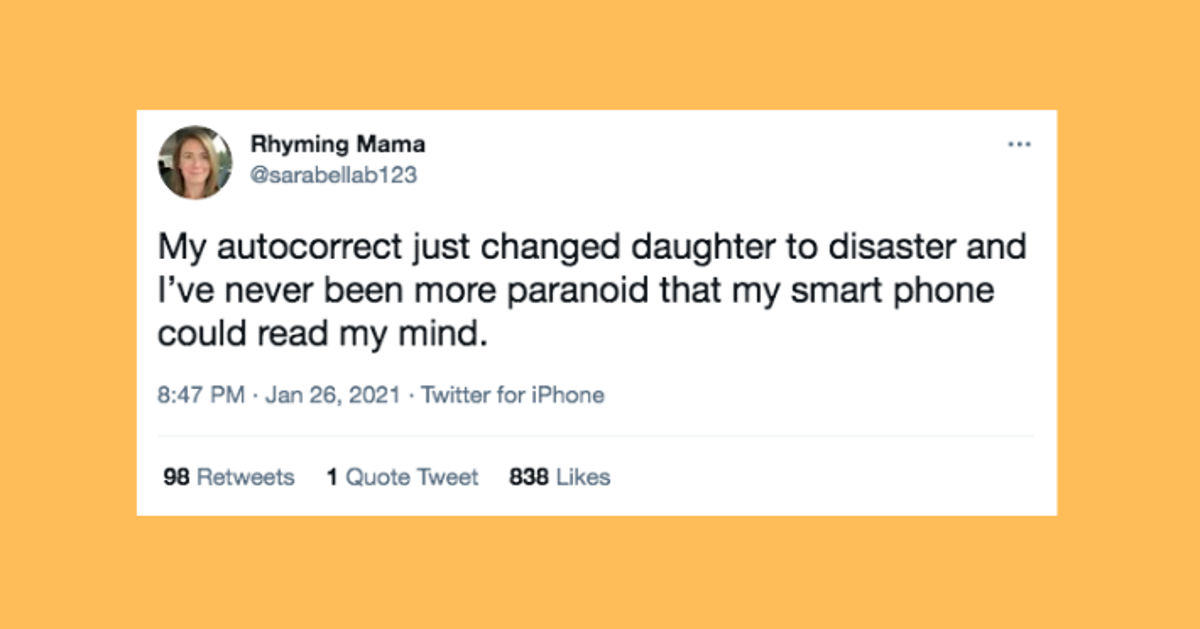Visit the @sarabellab123 handle profile
This screenshot has height=629, width=1200.
pyautogui.click(x=333, y=175)
